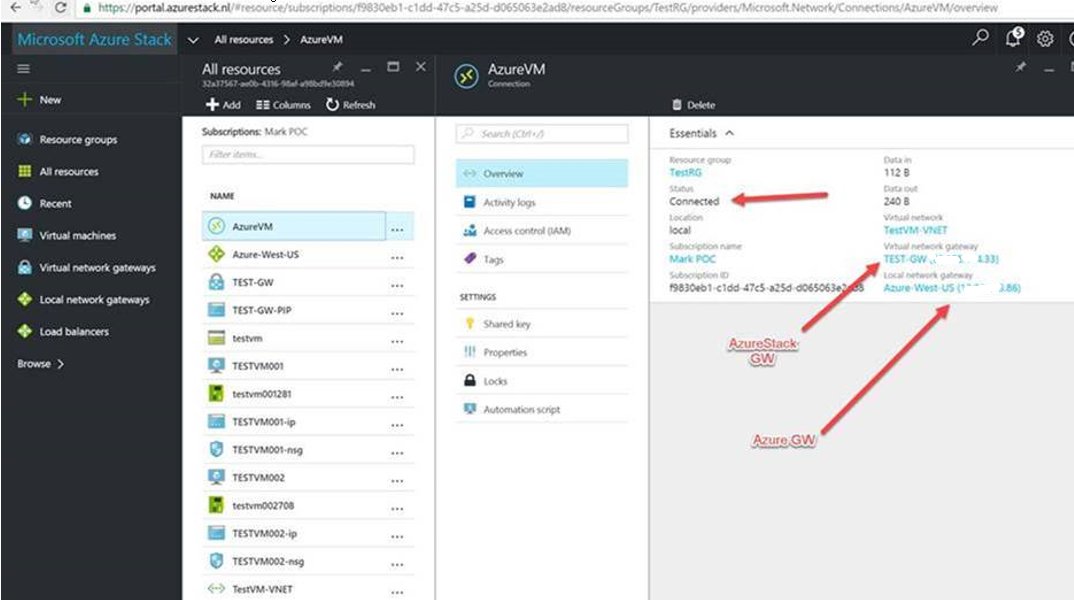The height and width of the screenshot is (600, 1074).
Task: Open the TESTVM001-ip resource
Action: tap(264, 422)
